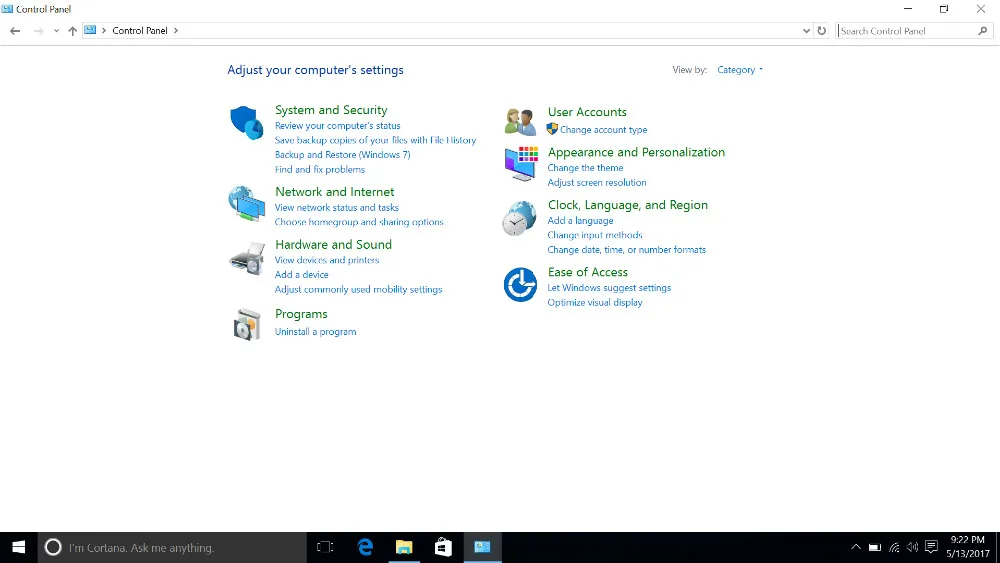
Task: Open User Accounts category heading
Action: 587,112
